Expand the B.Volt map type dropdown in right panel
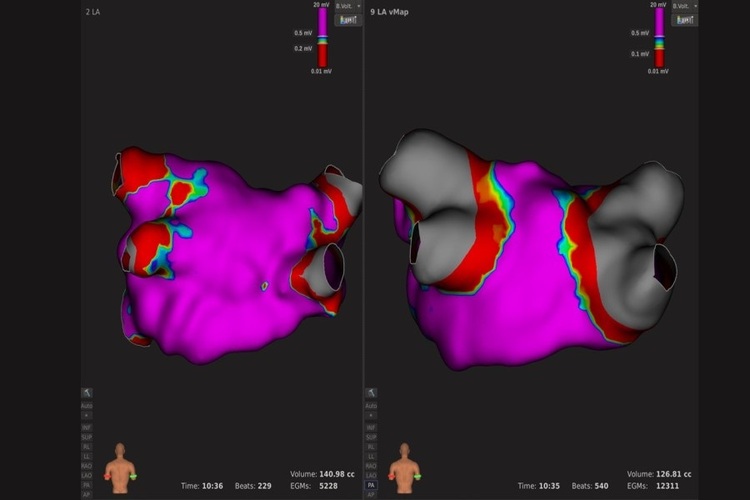The height and width of the screenshot is (500, 750). click(683, 6)
